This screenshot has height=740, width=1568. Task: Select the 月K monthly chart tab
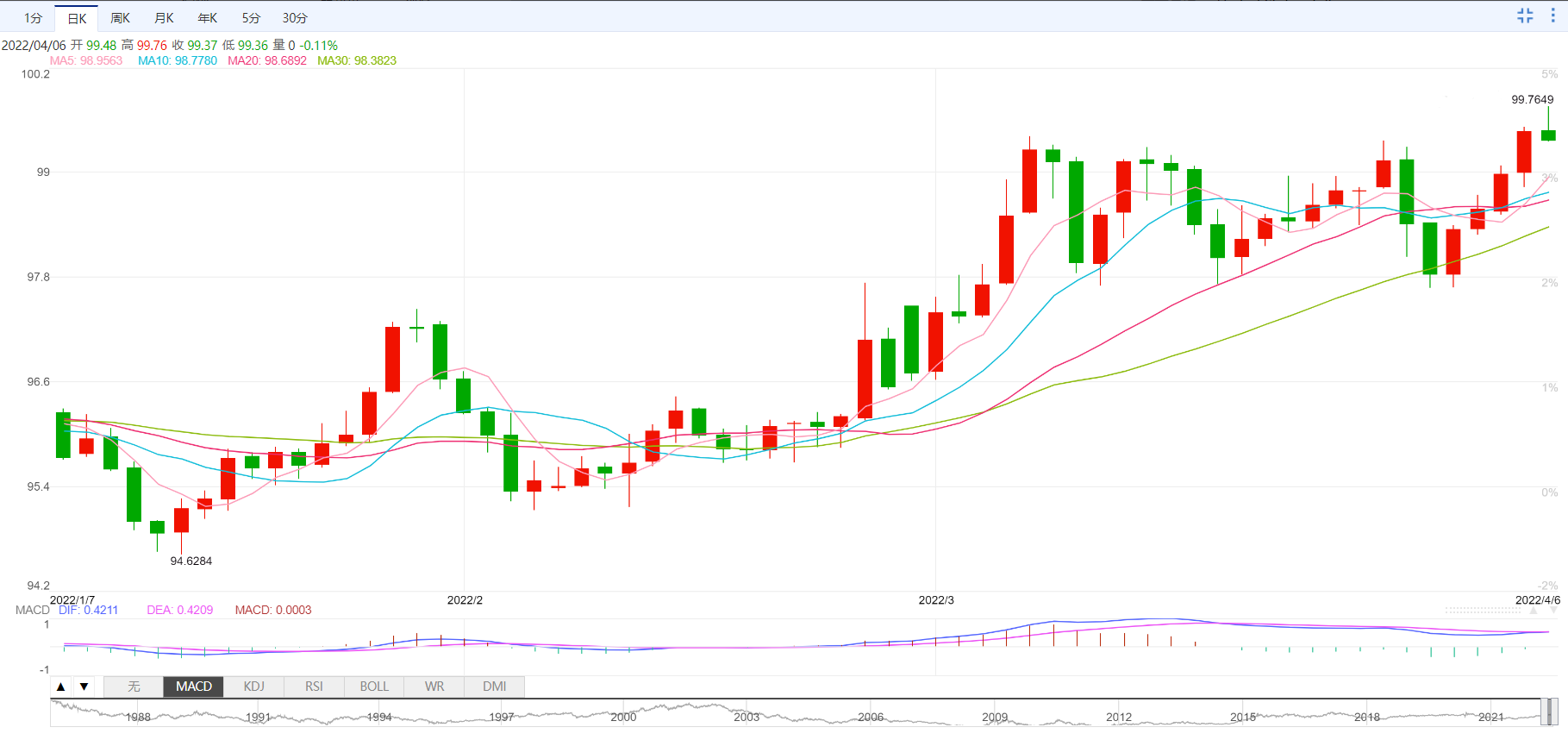[x=164, y=18]
